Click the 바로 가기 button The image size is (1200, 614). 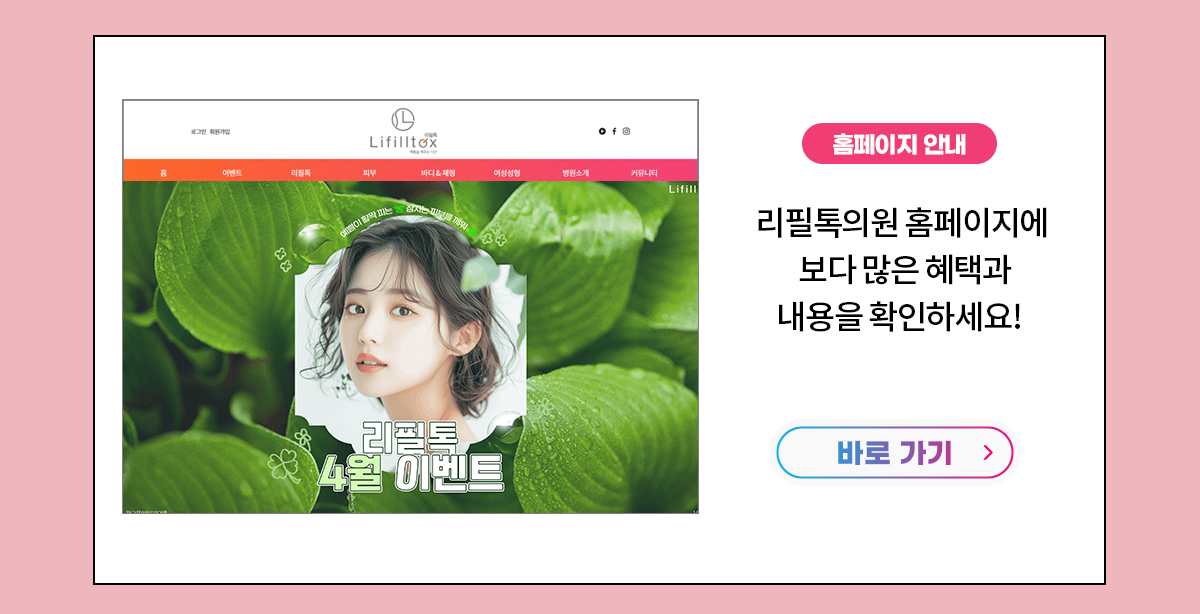[895, 453]
